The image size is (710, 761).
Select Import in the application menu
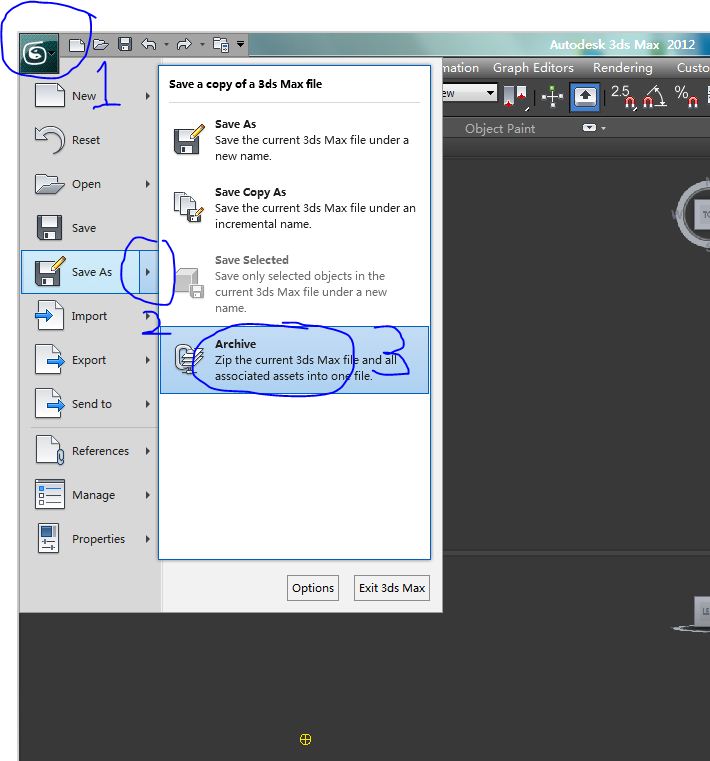tap(89, 316)
